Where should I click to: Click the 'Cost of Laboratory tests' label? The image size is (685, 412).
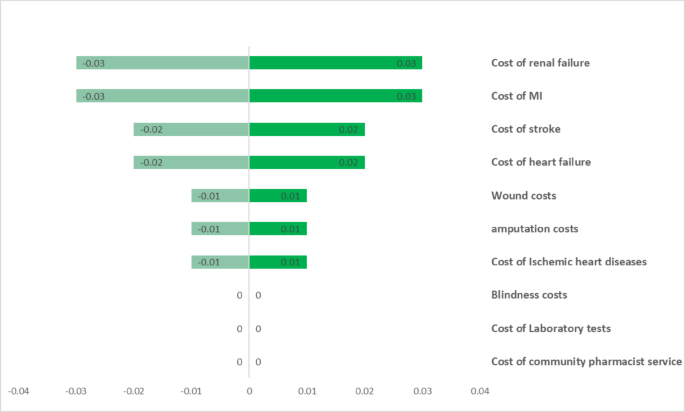(551, 329)
